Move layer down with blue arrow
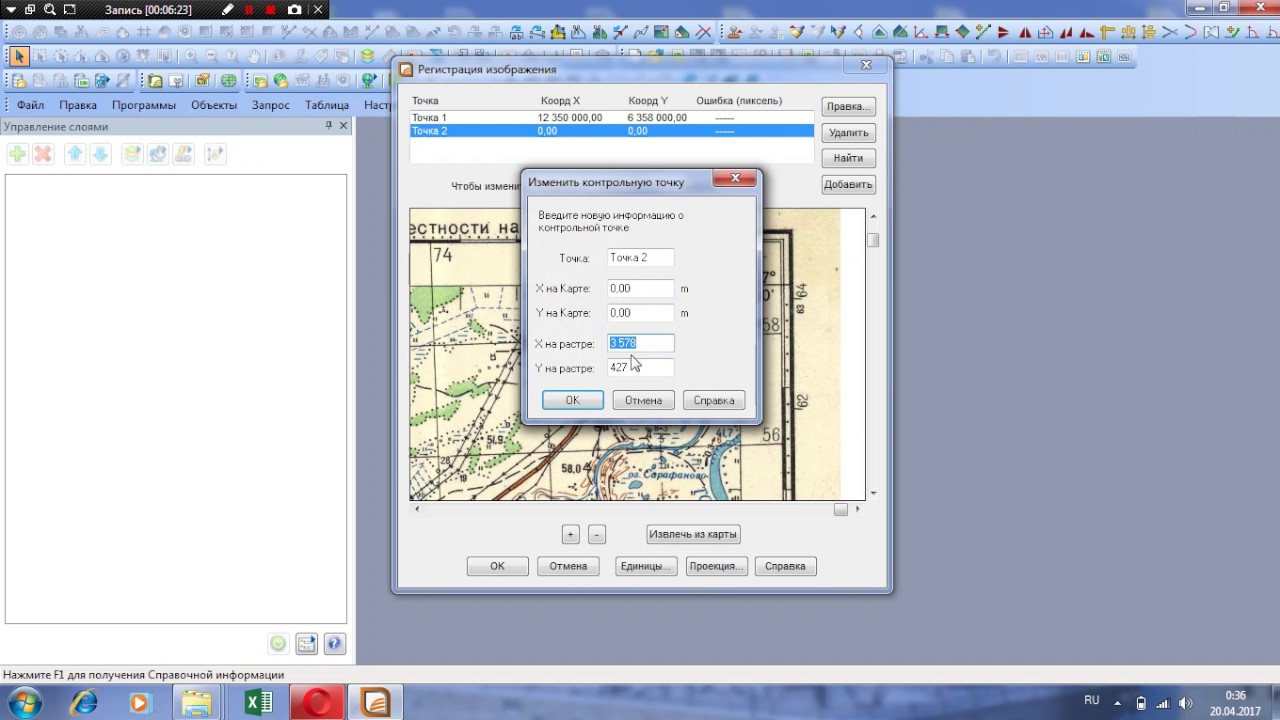1280x720 pixels. tap(100, 154)
